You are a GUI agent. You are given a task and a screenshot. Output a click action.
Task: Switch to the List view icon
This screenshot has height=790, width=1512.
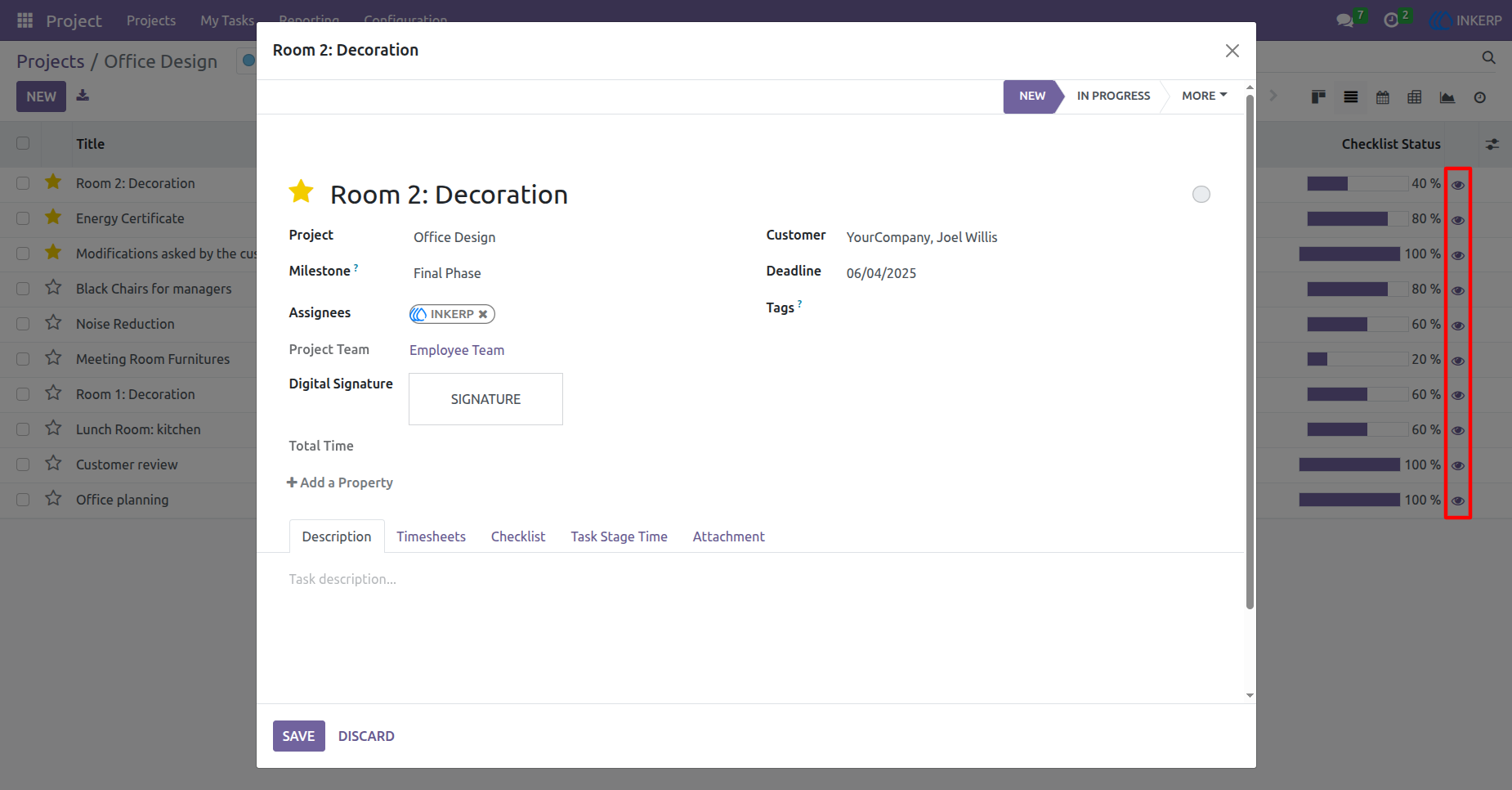pyautogui.click(x=1351, y=97)
